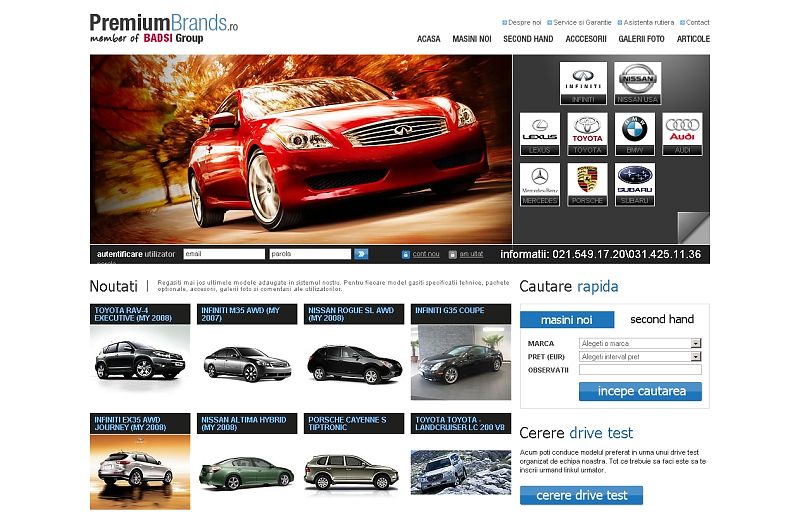Click the lock icon beside cont nou
800x518 pixels.
(x=406, y=254)
